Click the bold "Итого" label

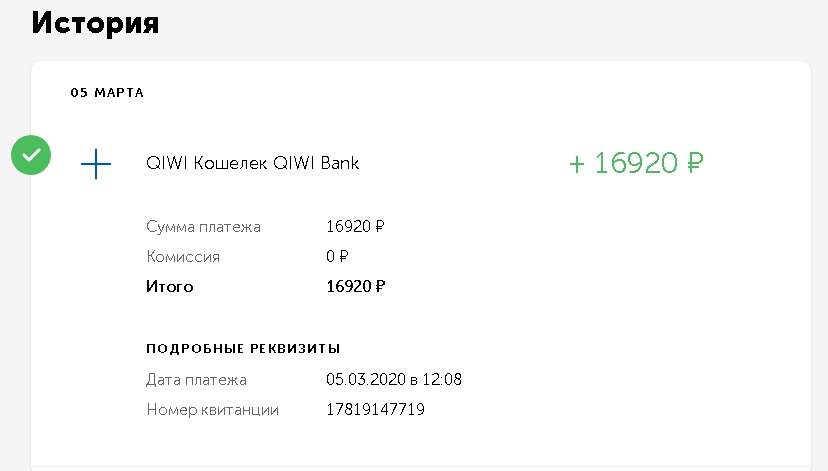[x=170, y=287]
